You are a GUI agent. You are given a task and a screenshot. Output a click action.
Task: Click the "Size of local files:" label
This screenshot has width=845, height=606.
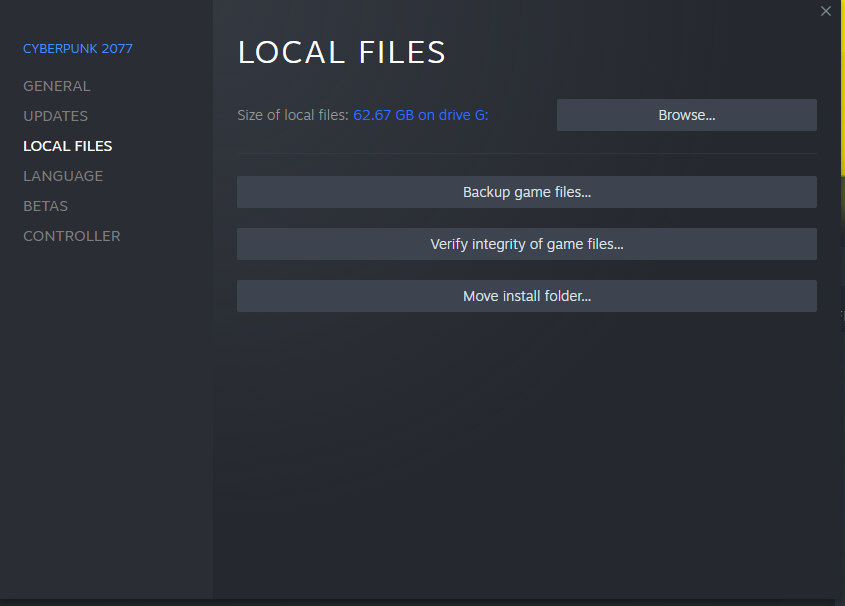pos(293,115)
